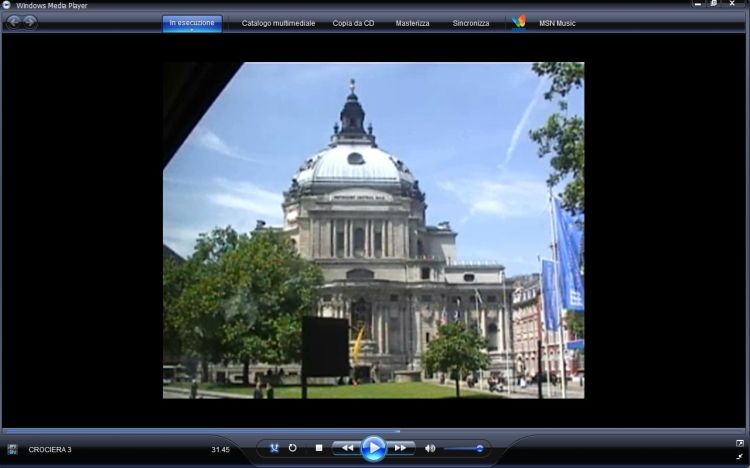The width and height of the screenshot is (750, 468).
Task: Go forward using the forward arrow
Action: [x=30, y=22]
